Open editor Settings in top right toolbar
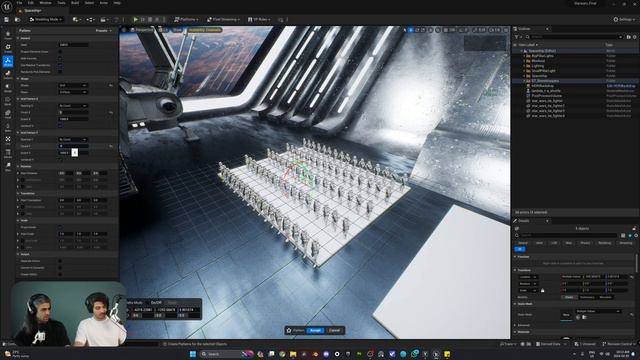The width and height of the screenshot is (640, 360). coord(623,19)
